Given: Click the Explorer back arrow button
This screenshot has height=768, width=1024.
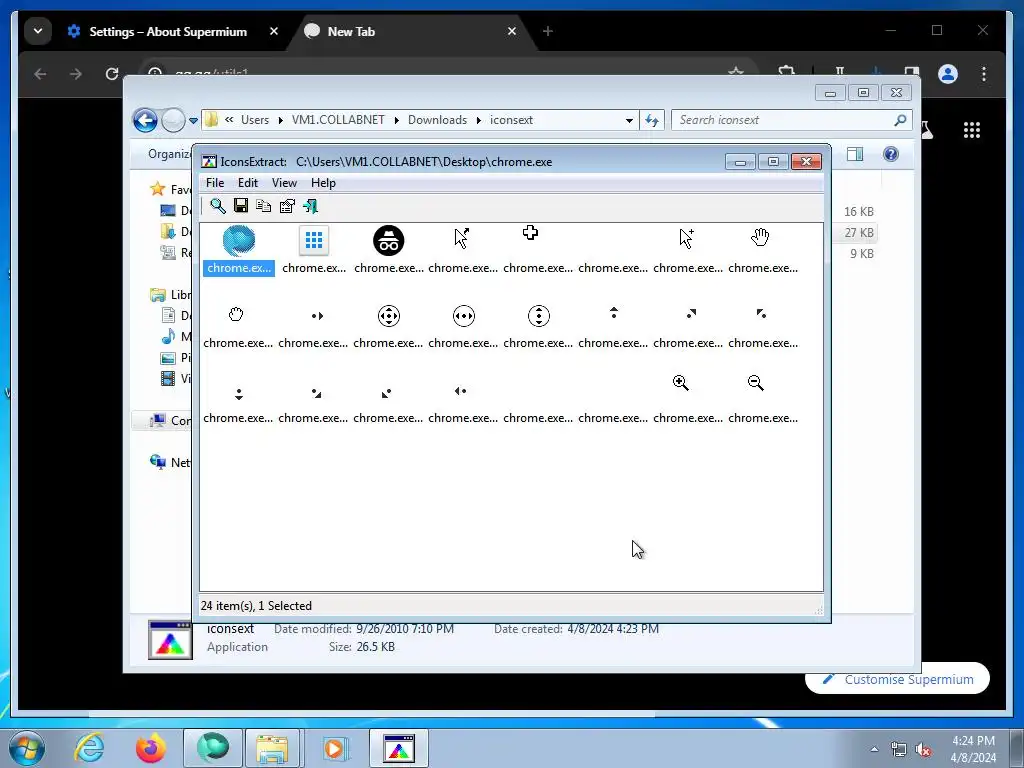Looking at the screenshot, I should click(145, 120).
